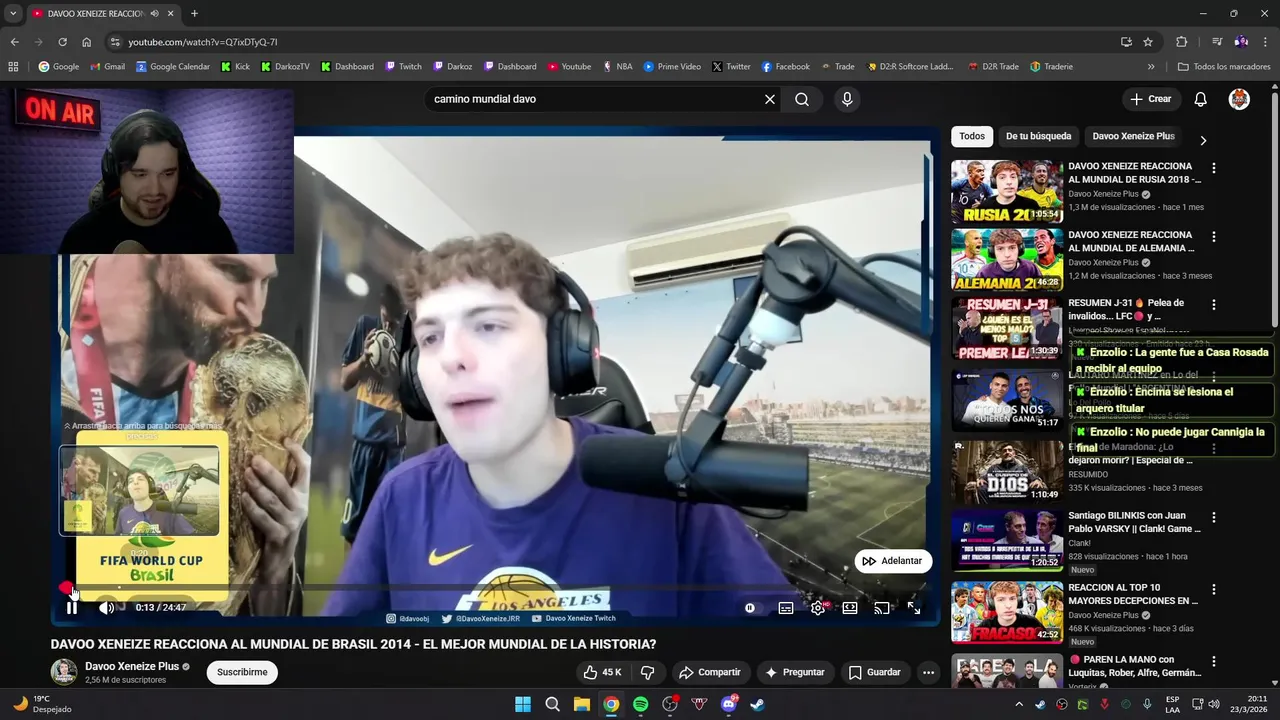The width and height of the screenshot is (1280, 720).
Task: Open Mundial de Rusia 2018 video thumbnail
Action: pyautogui.click(x=1006, y=192)
